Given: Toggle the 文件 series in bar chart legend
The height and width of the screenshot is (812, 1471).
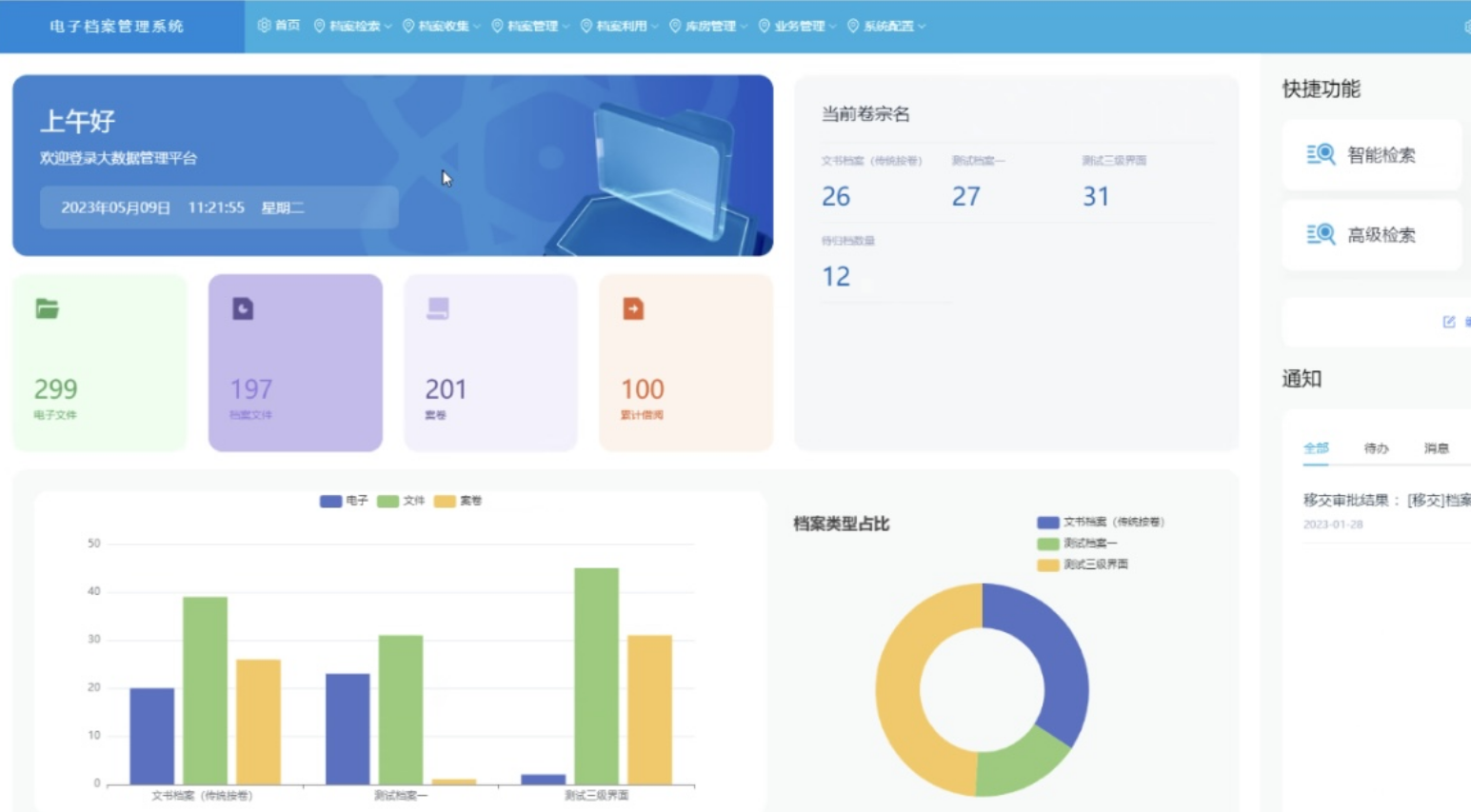Looking at the screenshot, I should (x=402, y=501).
